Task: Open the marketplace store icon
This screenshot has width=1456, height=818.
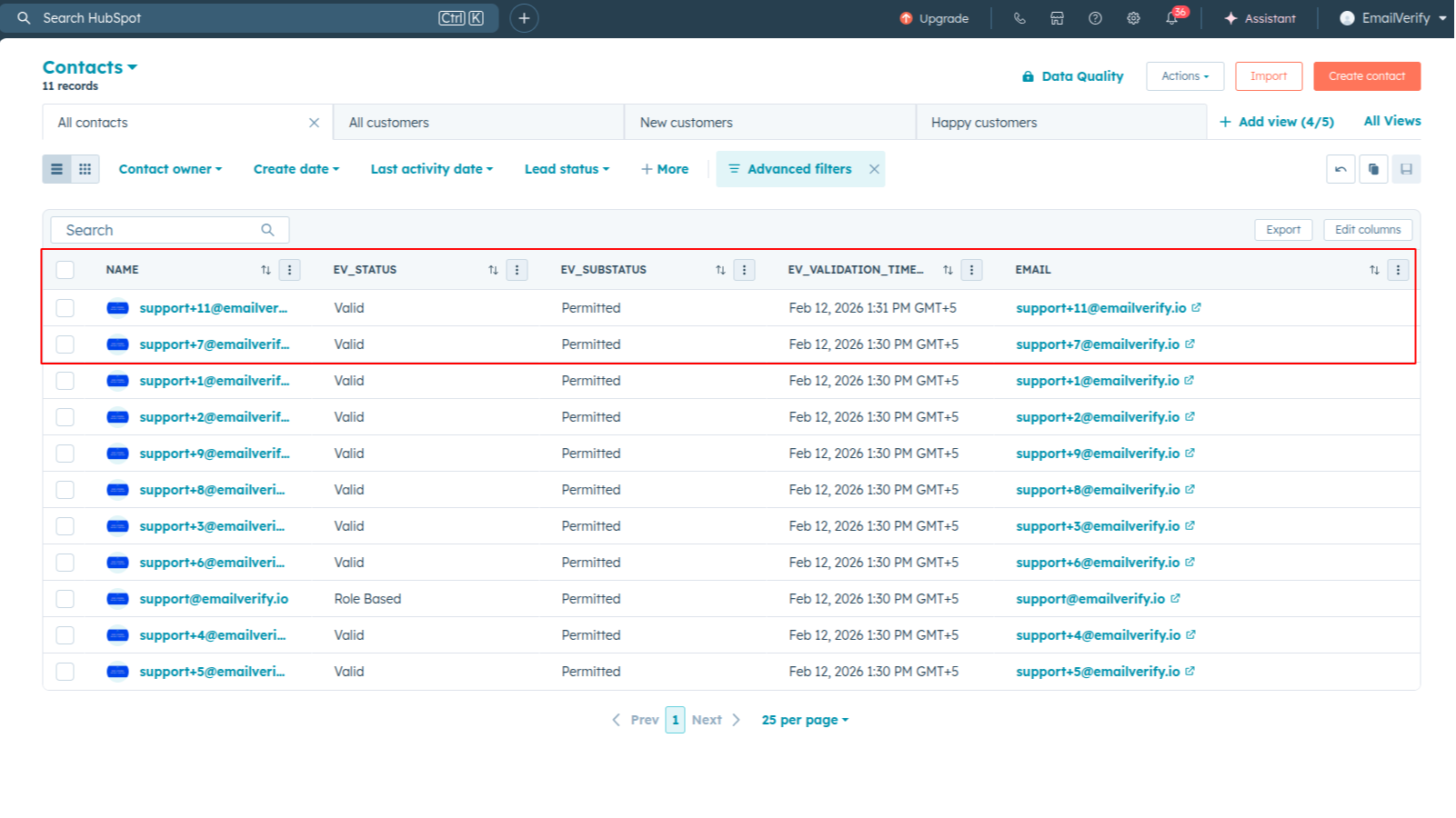Action: coord(1057,18)
